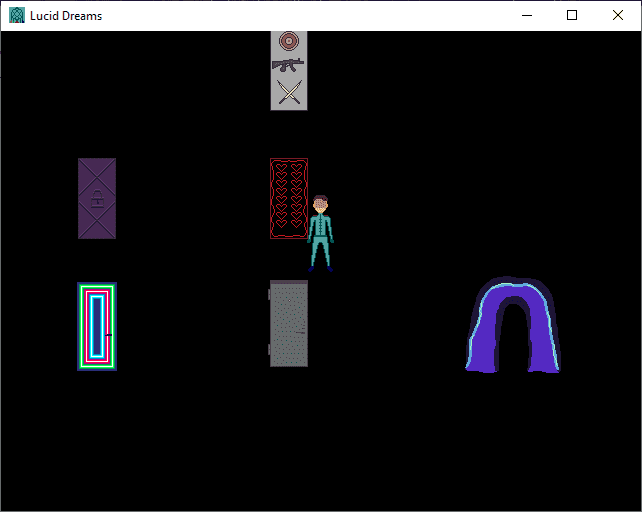
Task: Open the neon rainbow striped door
Action: [x=97, y=327]
